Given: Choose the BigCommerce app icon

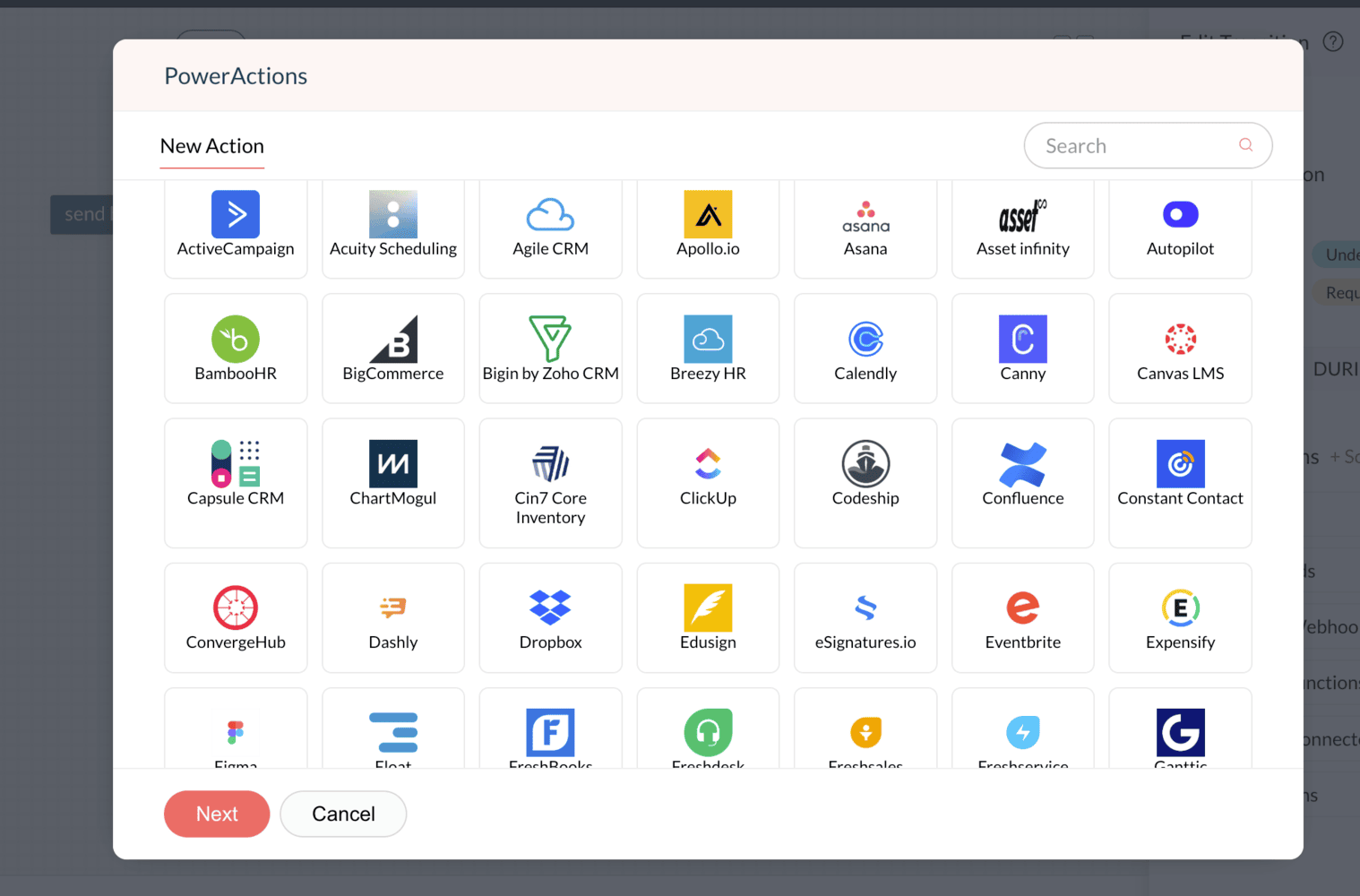Looking at the screenshot, I should 393,339.
